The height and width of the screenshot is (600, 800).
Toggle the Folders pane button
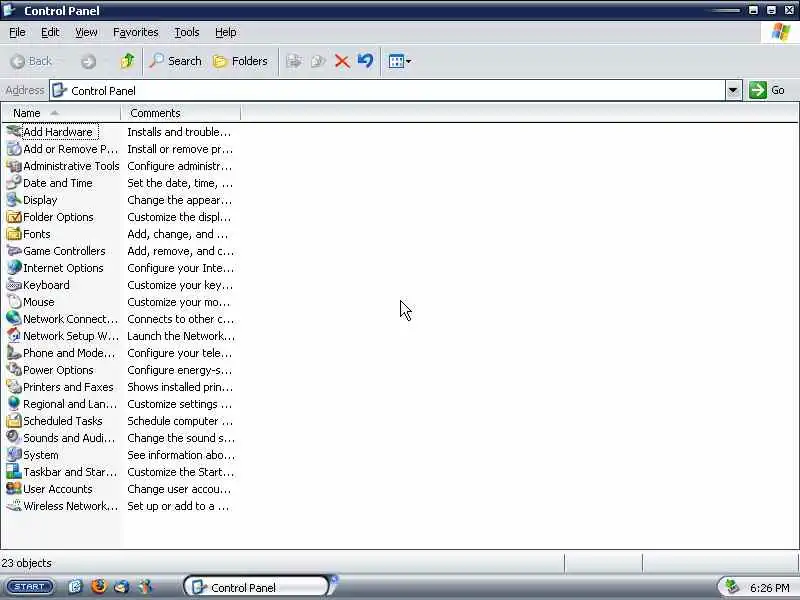tap(240, 61)
